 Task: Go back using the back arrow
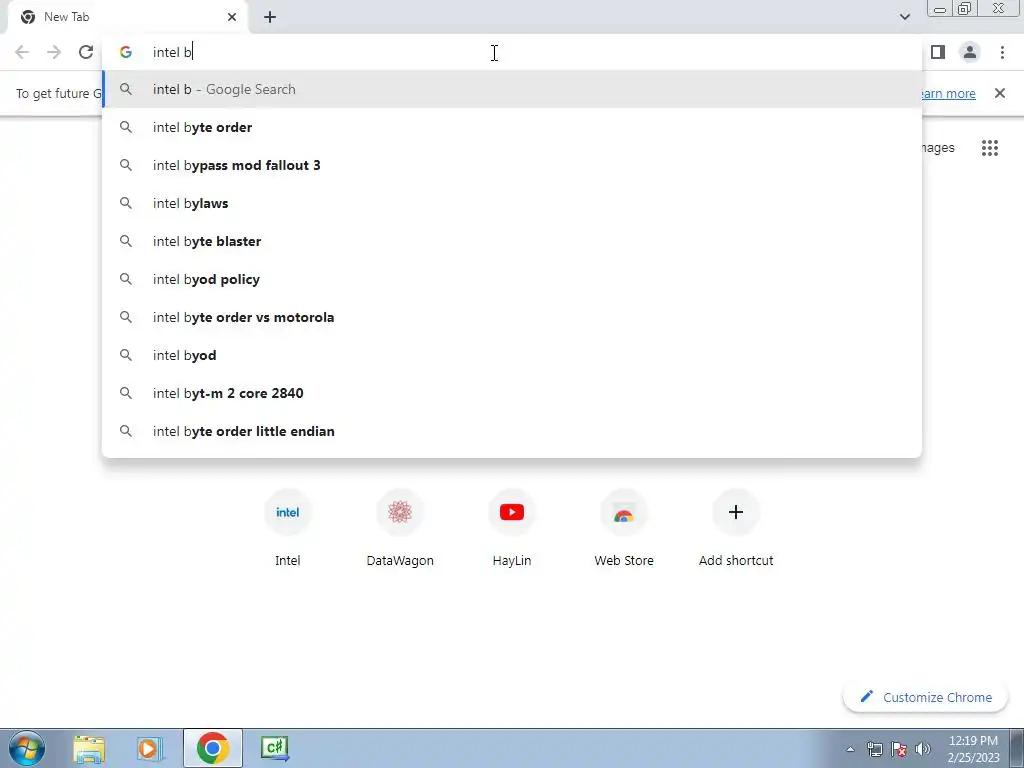[x=22, y=52]
